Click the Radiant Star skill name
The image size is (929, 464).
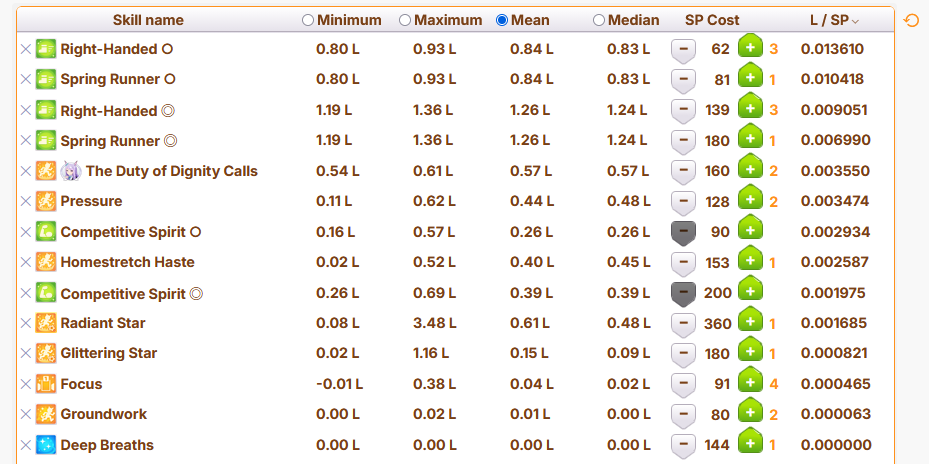(103, 323)
